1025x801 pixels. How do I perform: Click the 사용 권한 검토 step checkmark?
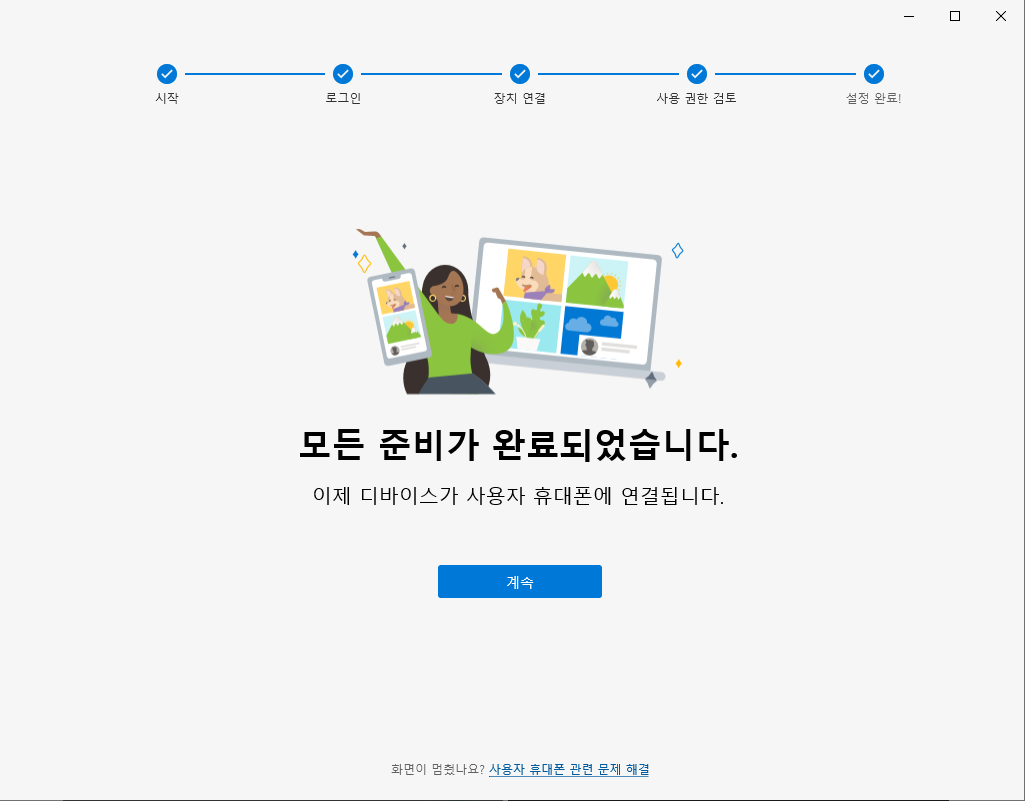coord(697,74)
